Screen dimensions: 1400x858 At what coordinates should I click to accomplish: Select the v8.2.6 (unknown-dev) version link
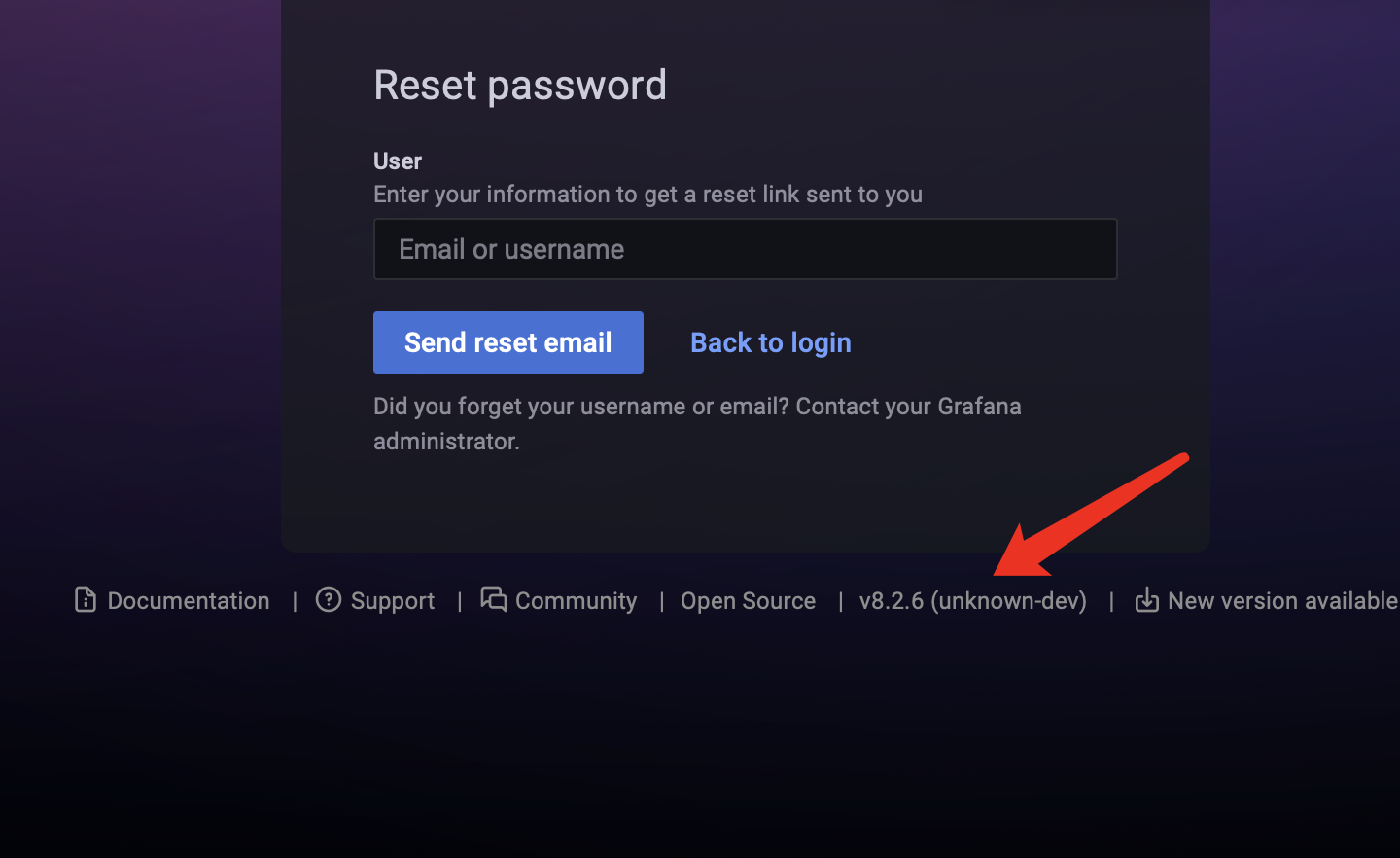pos(973,601)
